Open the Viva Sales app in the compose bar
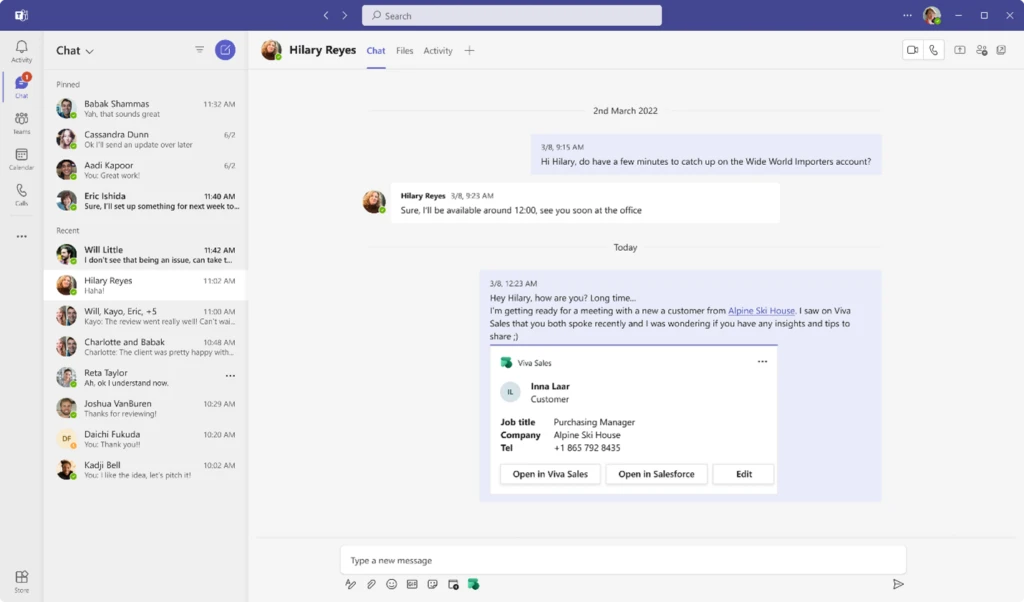1024x602 pixels. (474, 584)
